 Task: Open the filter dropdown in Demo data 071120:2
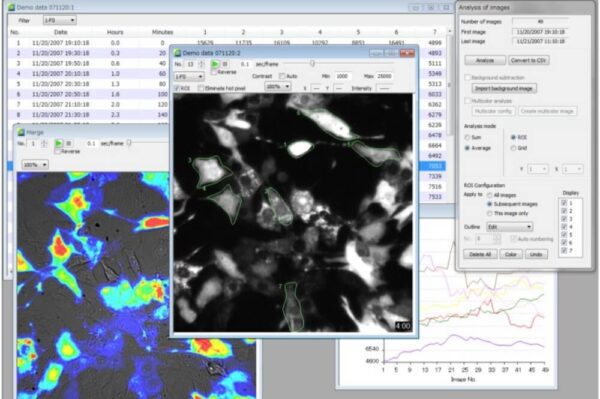click(189, 77)
